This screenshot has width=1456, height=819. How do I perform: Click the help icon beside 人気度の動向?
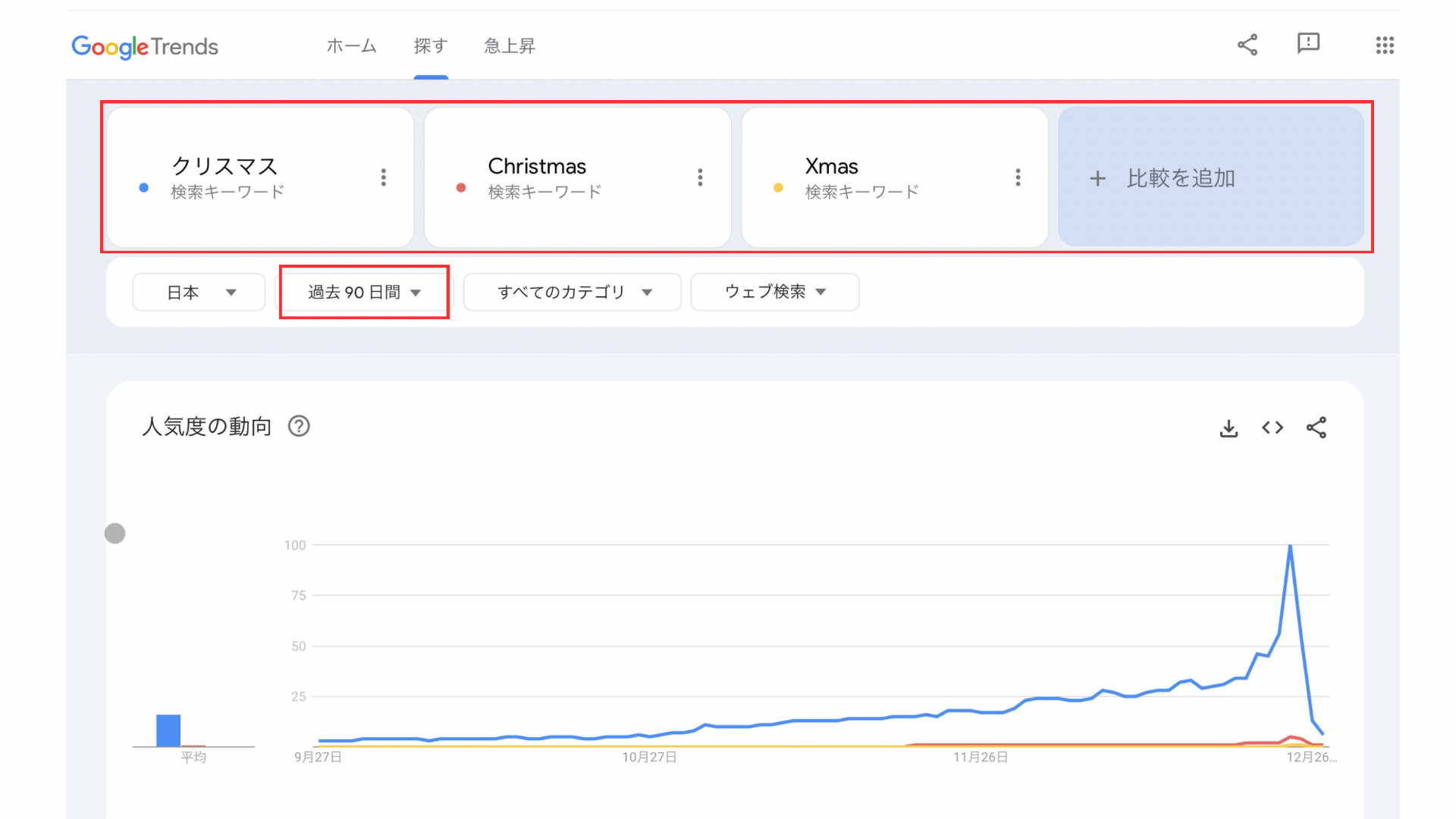pos(299,426)
